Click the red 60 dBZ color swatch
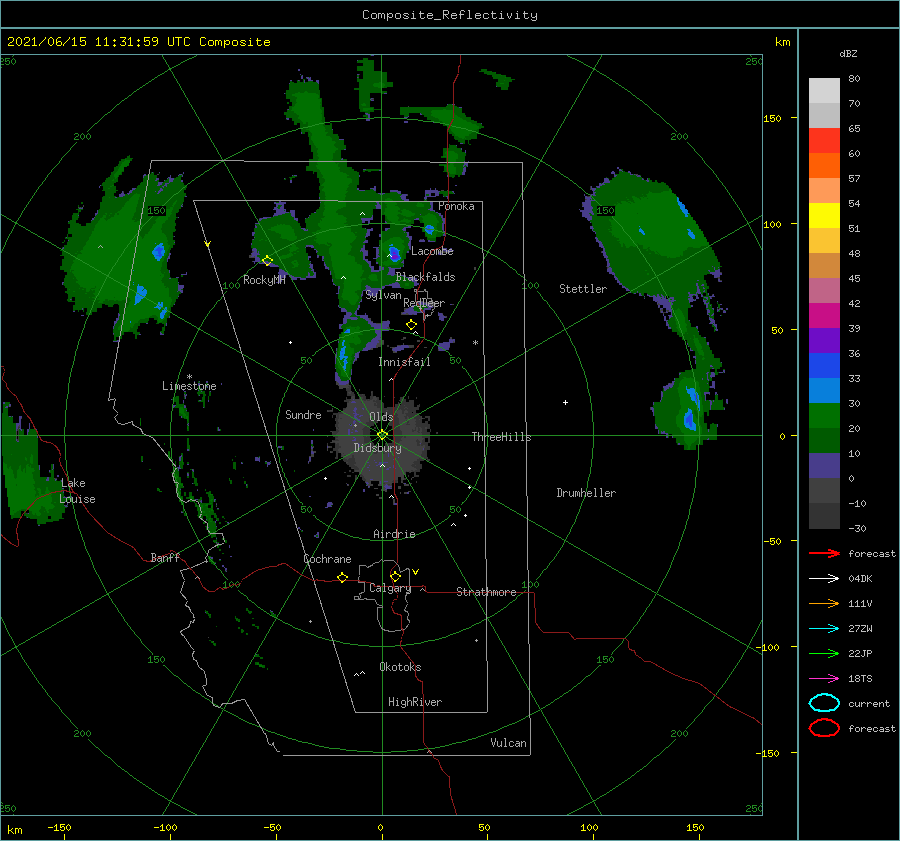Viewport: 900px width, 841px height. pyautogui.click(x=824, y=141)
